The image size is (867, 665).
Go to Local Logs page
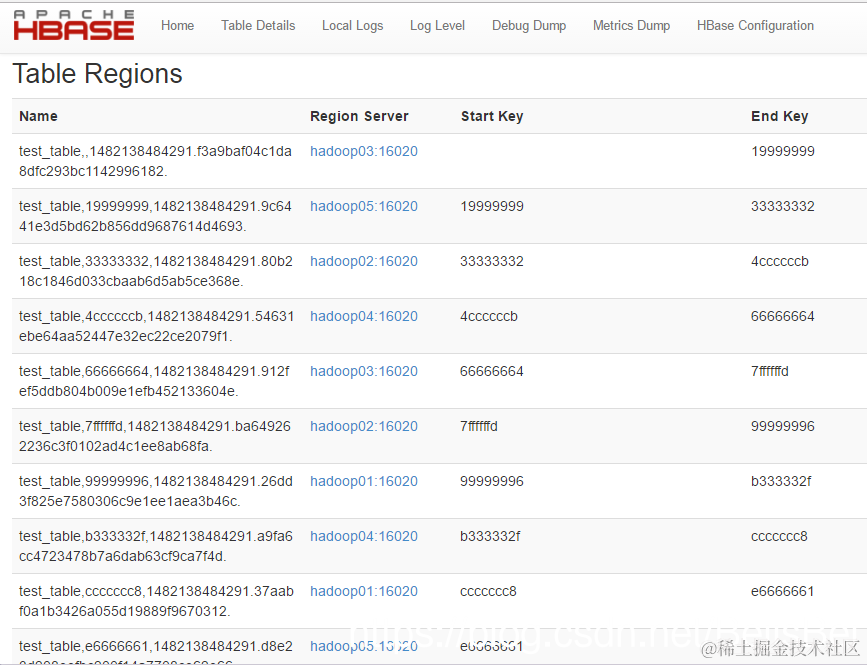(353, 25)
